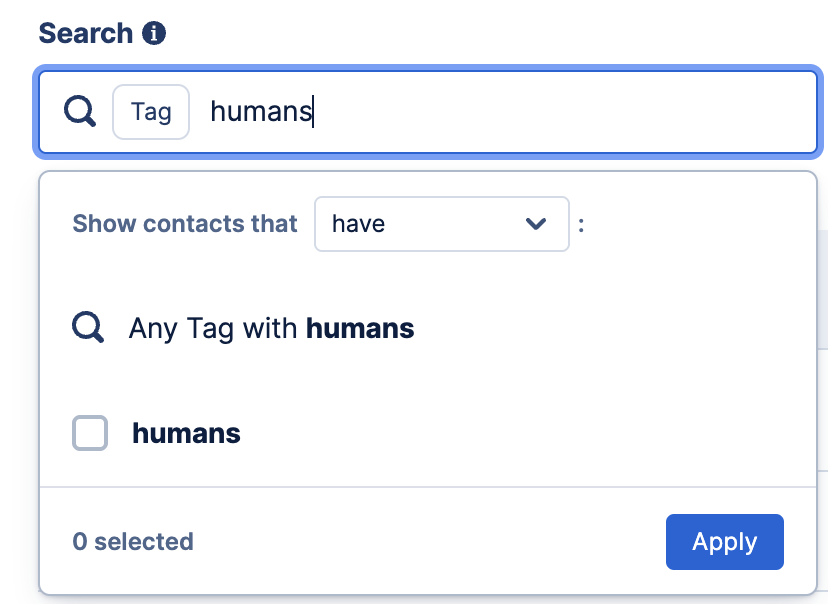Click the chevron arrow in have dropdown
The image size is (828, 604).
(x=535, y=224)
